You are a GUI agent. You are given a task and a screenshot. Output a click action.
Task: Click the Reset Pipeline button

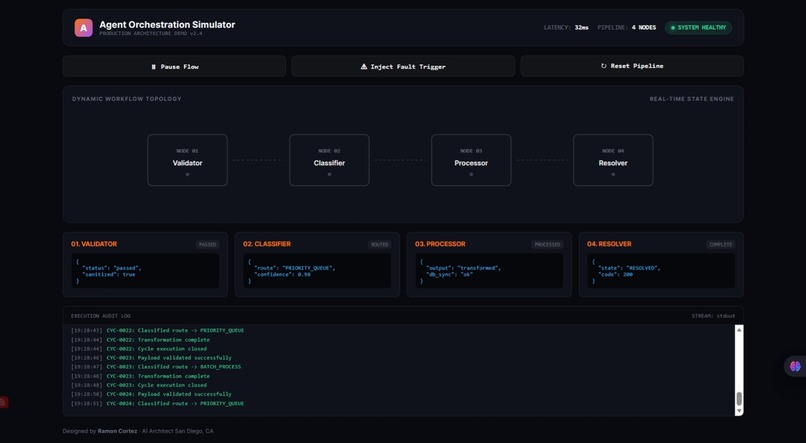pos(632,66)
